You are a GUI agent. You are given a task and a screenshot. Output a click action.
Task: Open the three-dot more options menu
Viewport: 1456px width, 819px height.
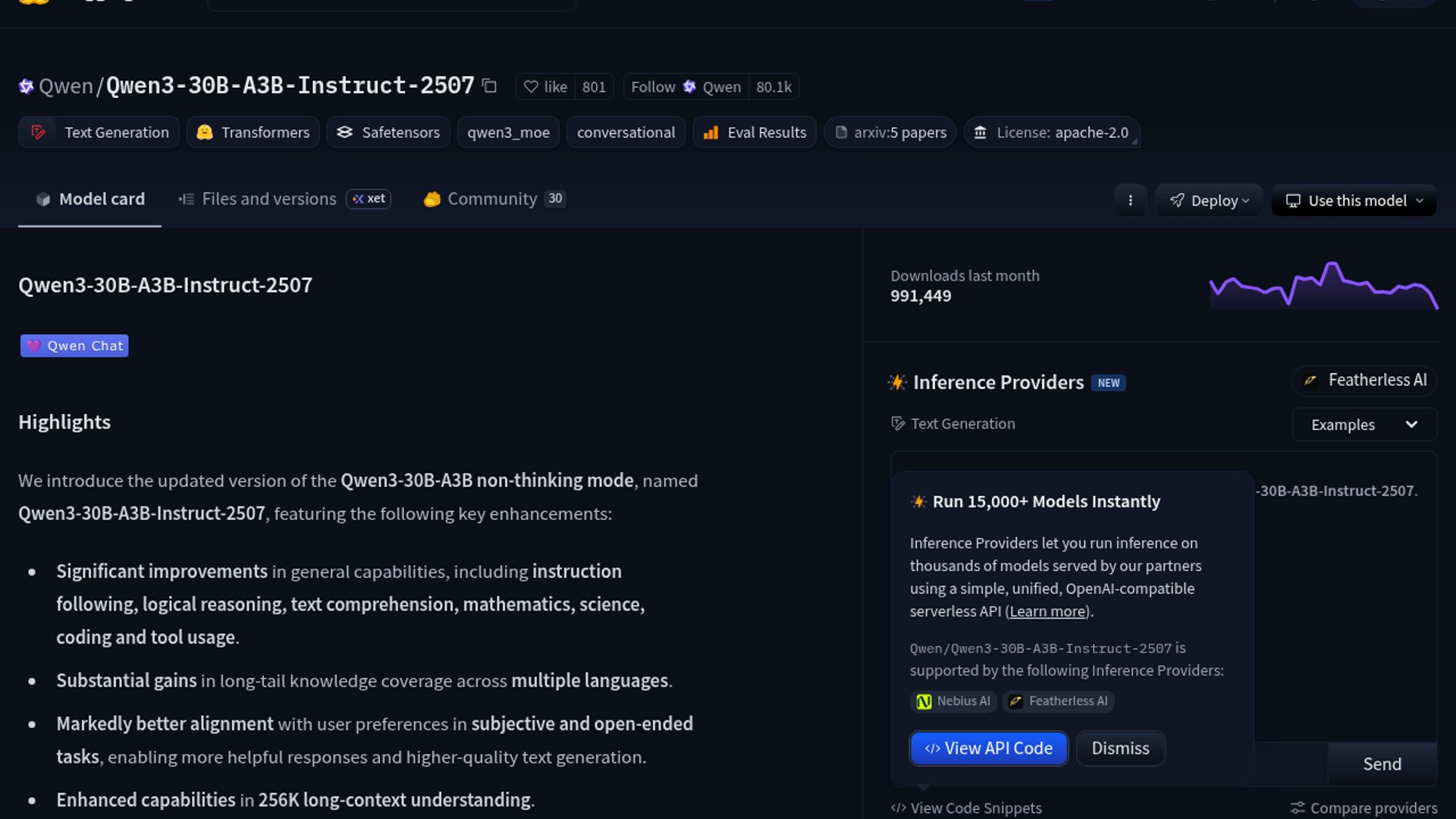coord(1130,201)
